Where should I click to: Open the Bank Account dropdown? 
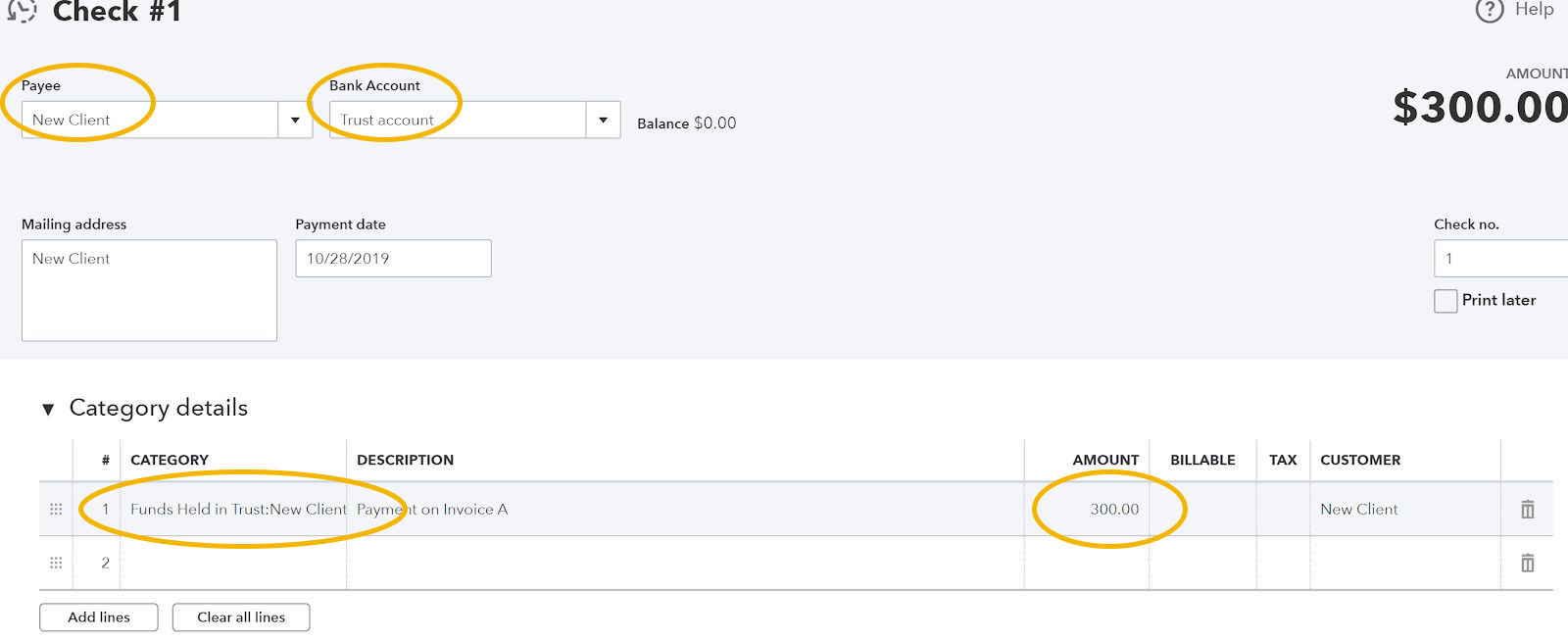point(603,119)
